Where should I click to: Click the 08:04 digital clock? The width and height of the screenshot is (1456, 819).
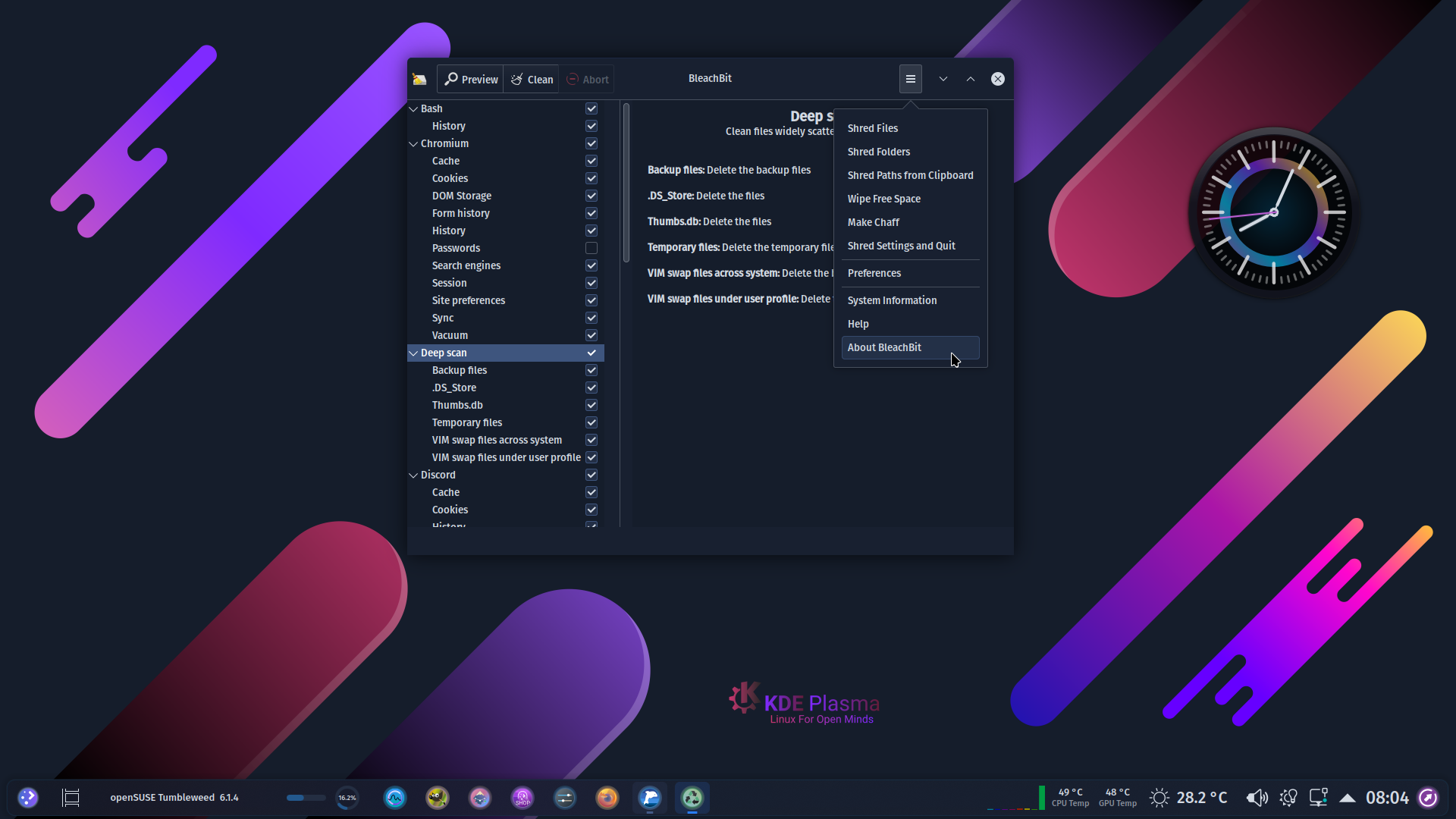pyautogui.click(x=1387, y=798)
